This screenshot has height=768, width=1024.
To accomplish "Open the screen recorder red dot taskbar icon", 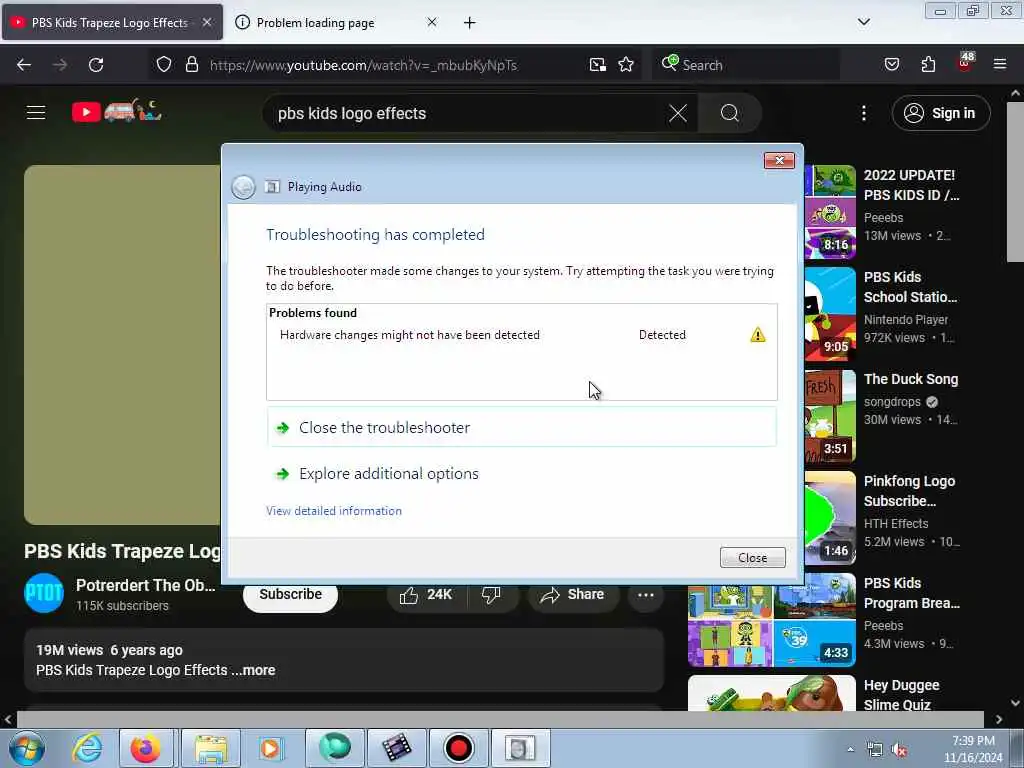I will [x=458, y=748].
